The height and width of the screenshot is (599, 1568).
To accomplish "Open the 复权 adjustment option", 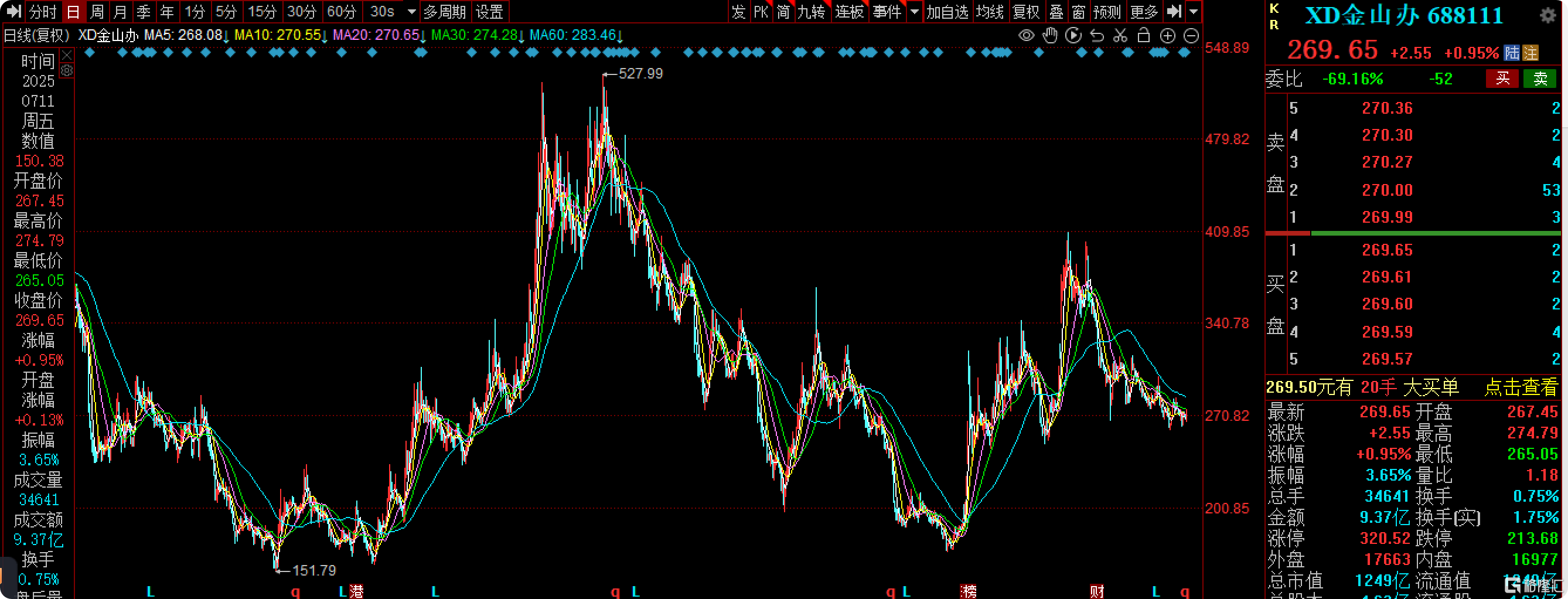I will (x=1026, y=11).
